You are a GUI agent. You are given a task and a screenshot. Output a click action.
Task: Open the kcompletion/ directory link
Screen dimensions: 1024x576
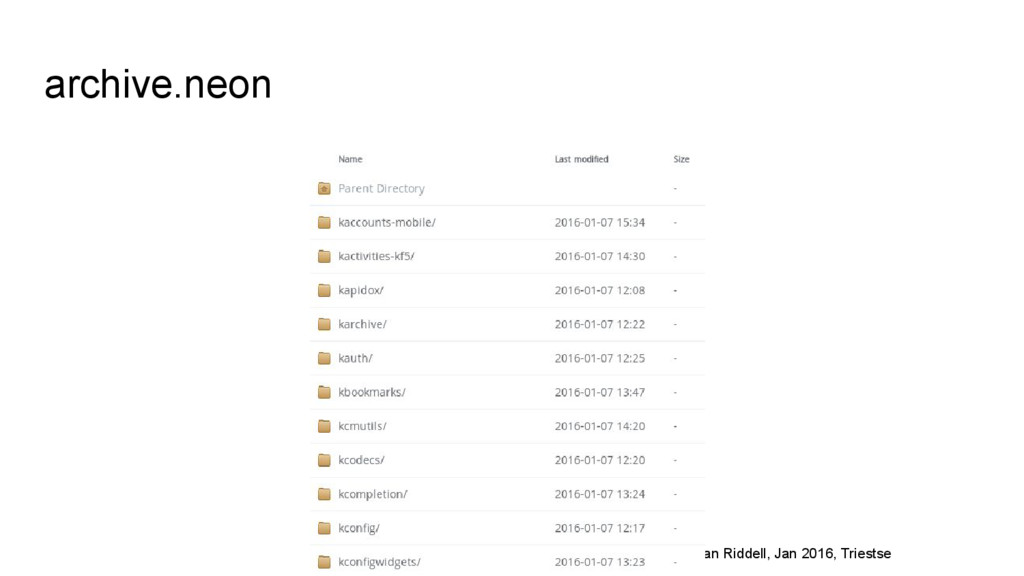(x=373, y=494)
